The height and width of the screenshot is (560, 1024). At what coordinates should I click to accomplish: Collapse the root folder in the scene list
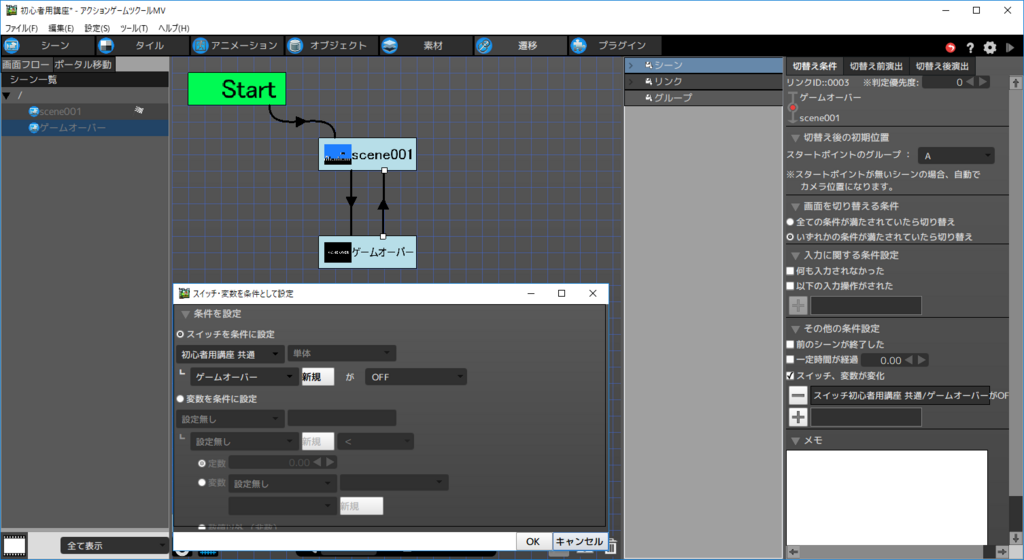point(7,96)
